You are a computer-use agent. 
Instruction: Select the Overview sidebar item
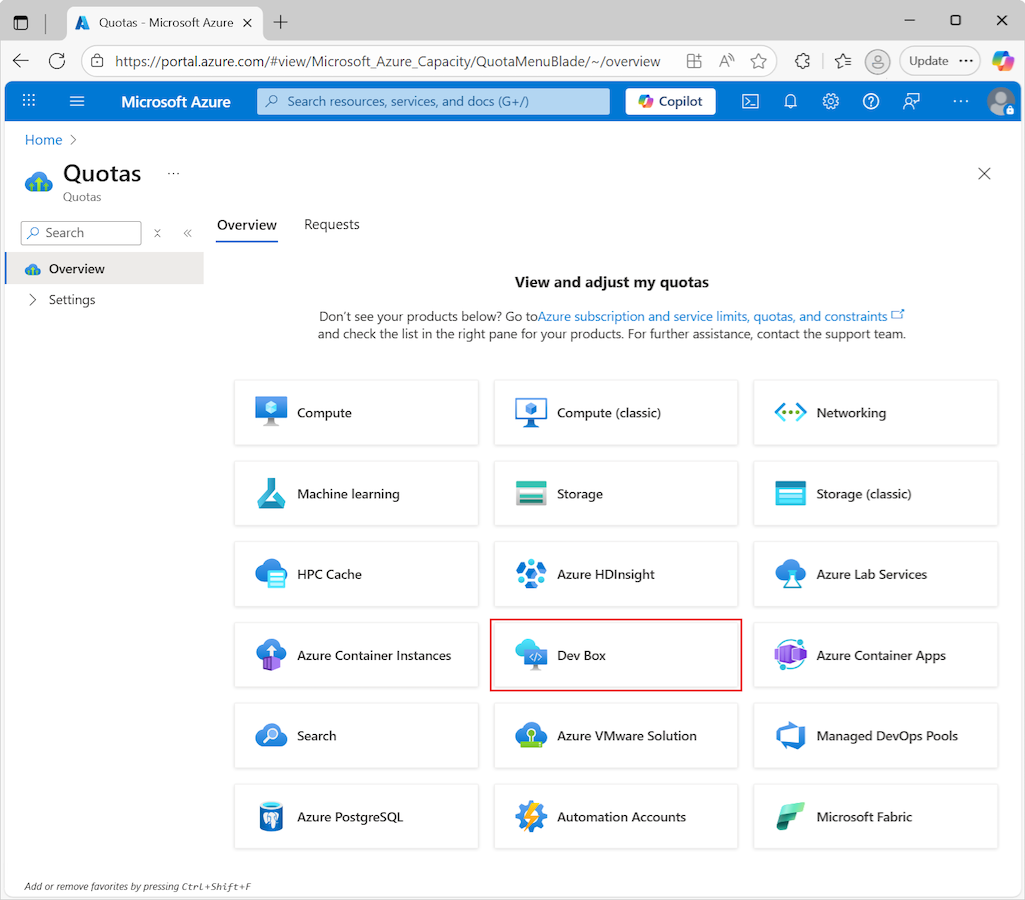click(x=76, y=269)
